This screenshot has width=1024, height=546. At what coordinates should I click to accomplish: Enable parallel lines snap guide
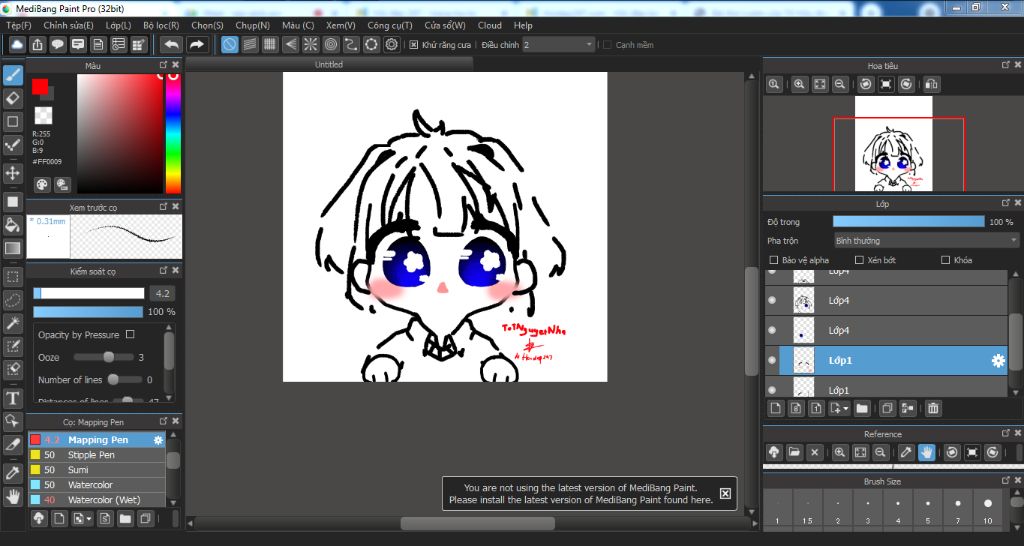(249, 44)
